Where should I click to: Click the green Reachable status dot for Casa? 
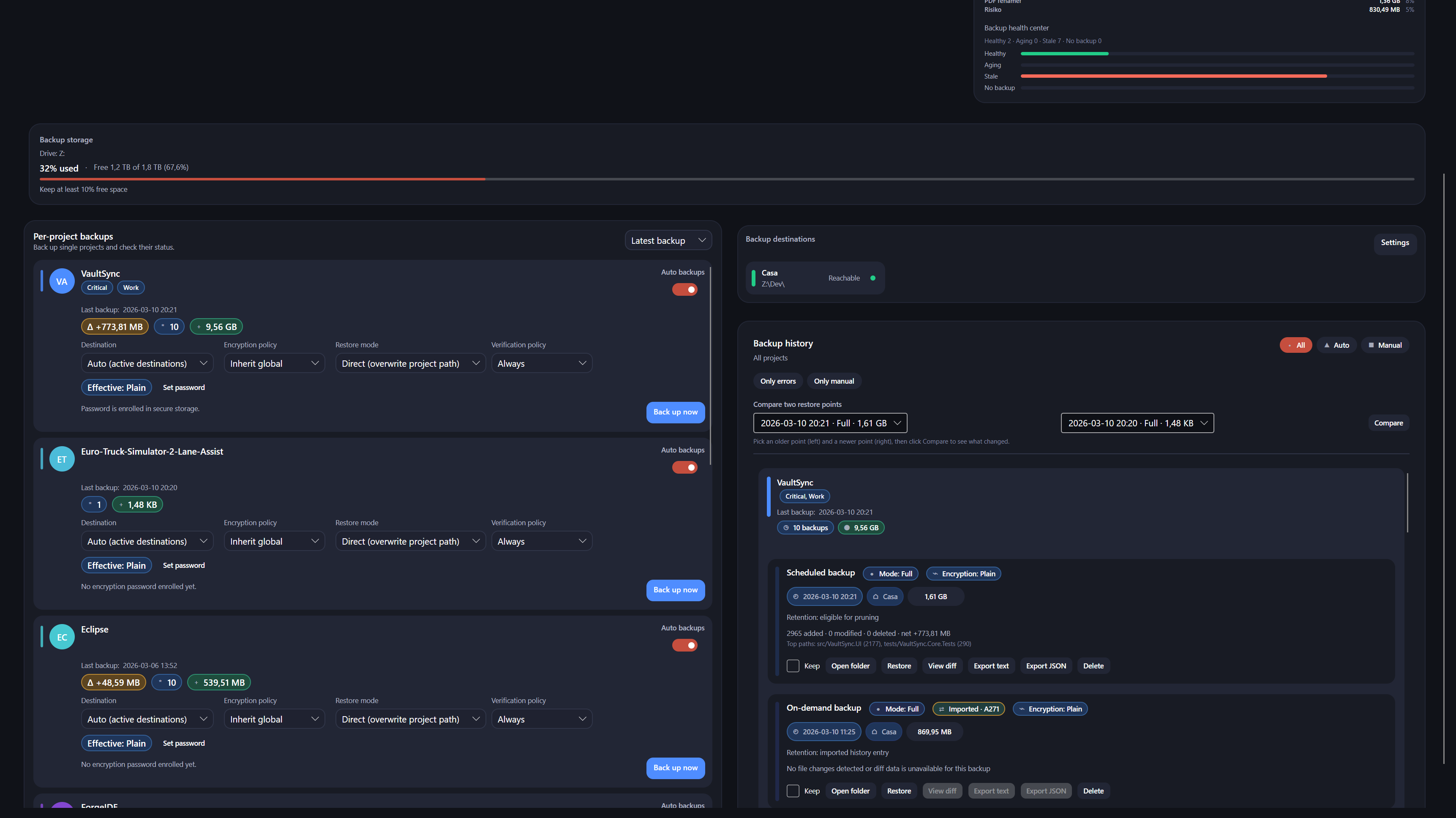coord(872,278)
